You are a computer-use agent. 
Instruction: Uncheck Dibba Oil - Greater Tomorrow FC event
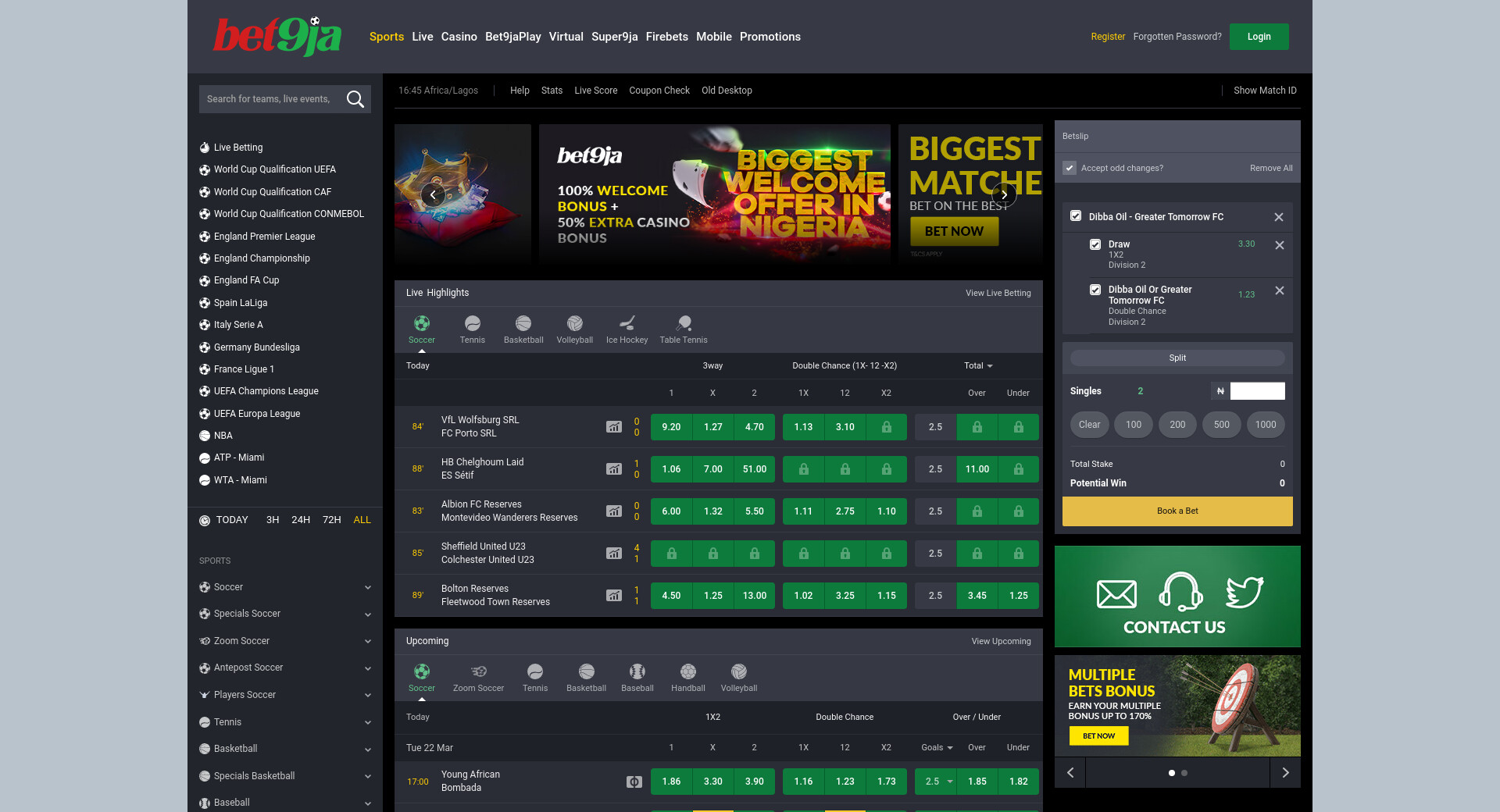(x=1076, y=216)
